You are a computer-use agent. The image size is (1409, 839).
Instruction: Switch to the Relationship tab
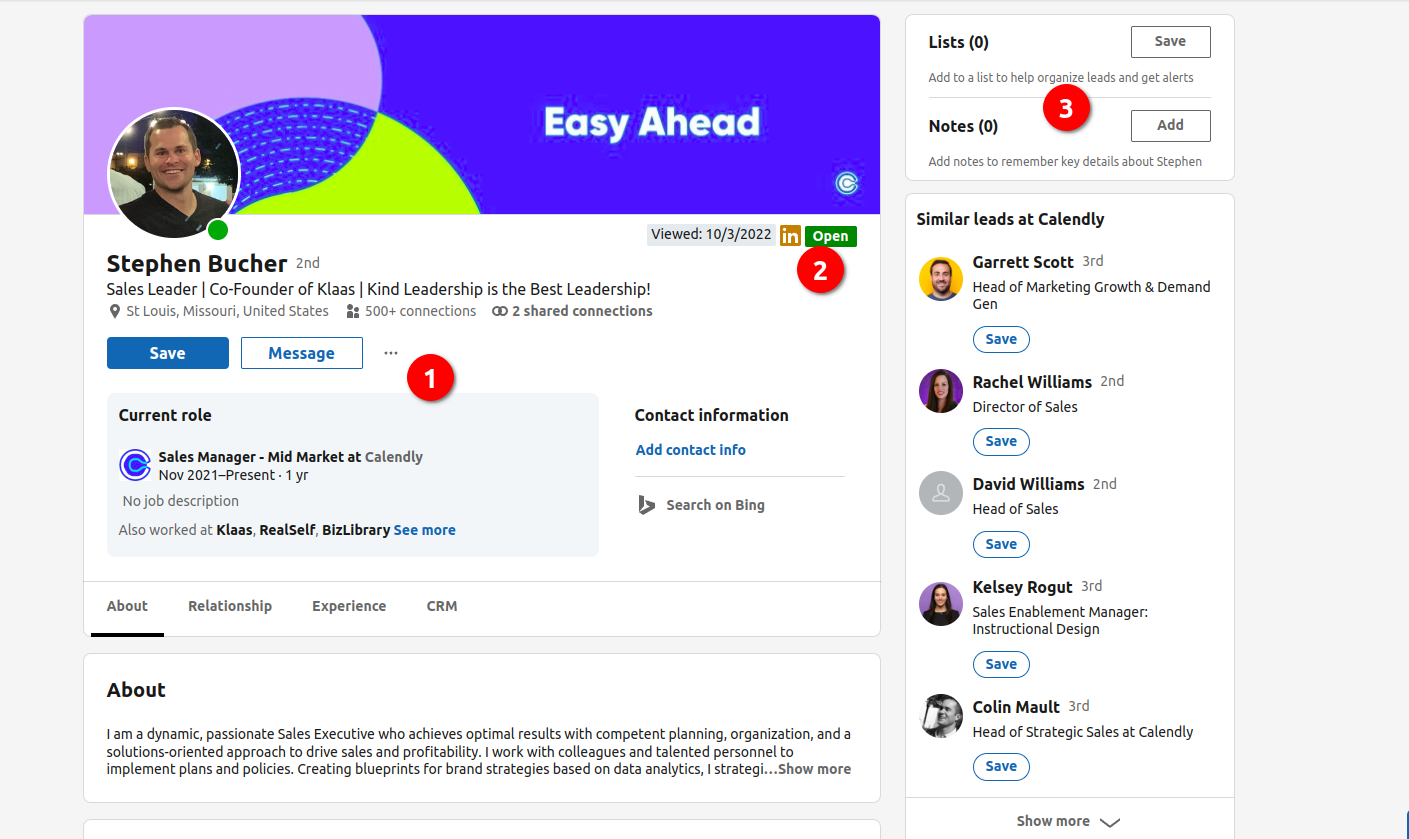(x=230, y=606)
